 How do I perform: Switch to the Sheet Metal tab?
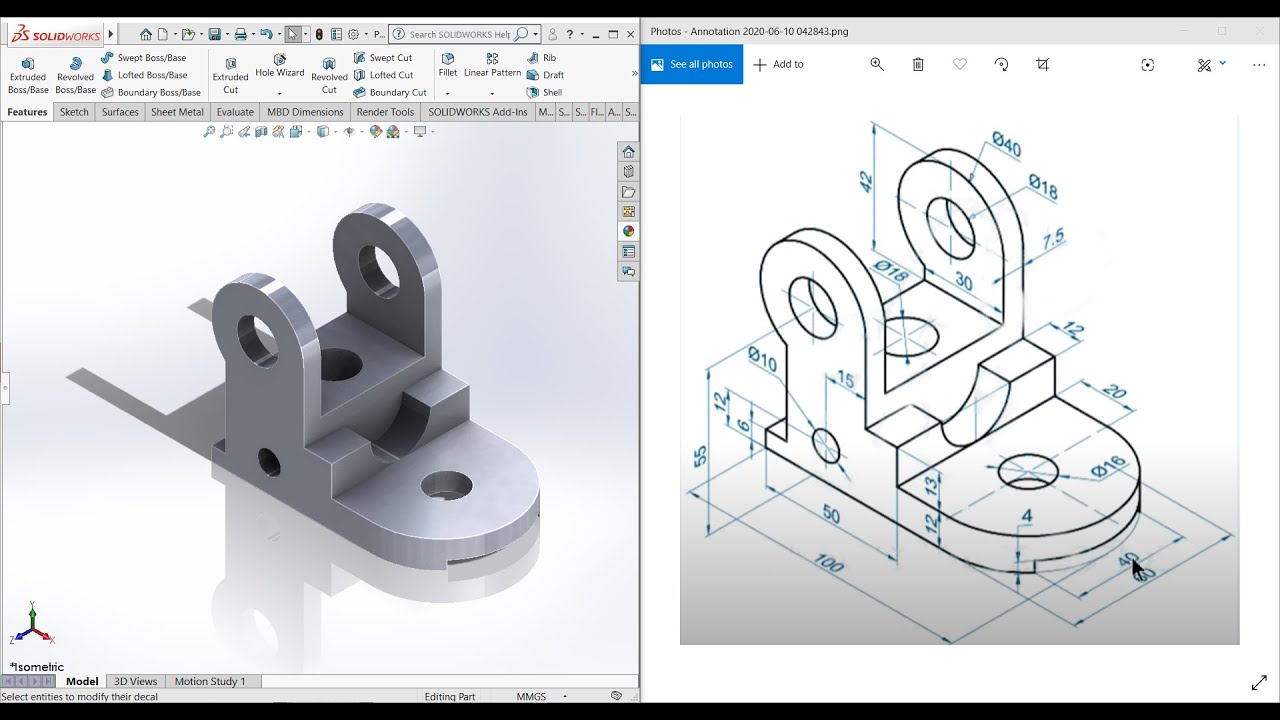(x=177, y=112)
